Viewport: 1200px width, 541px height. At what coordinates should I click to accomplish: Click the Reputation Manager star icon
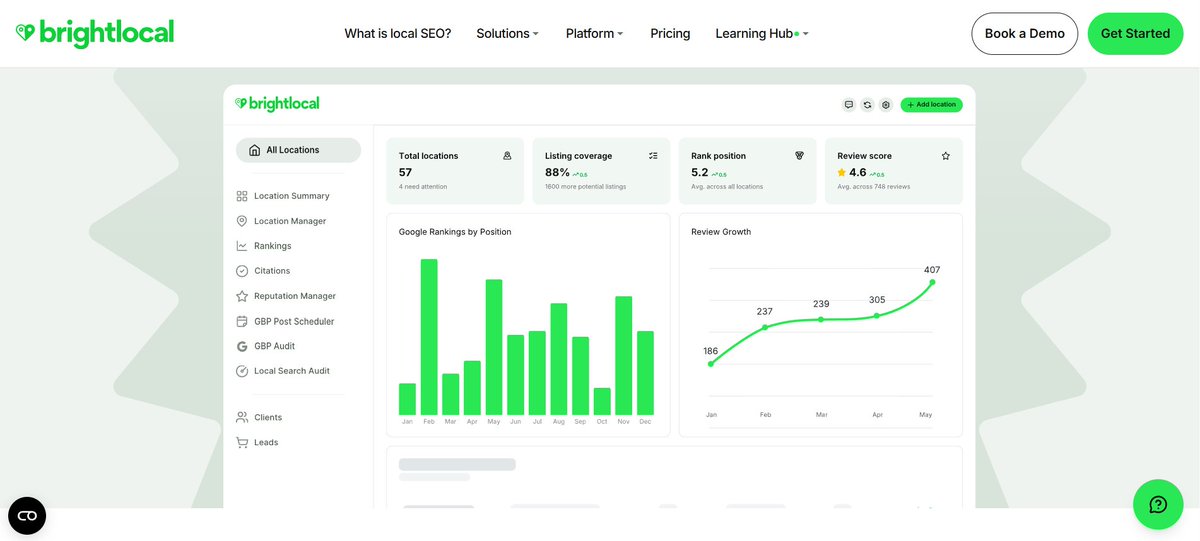(242, 296)
